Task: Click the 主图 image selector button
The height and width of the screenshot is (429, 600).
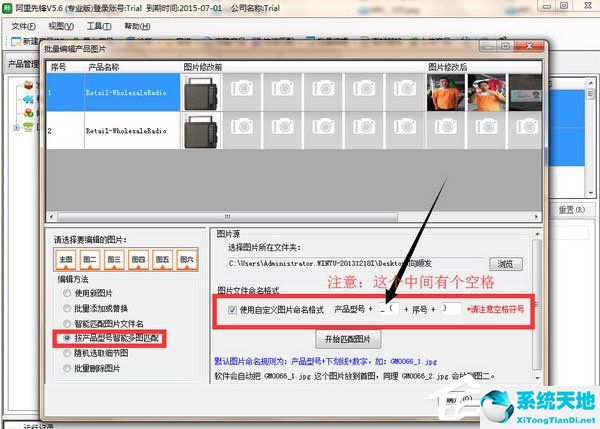Action: [66, 260]
